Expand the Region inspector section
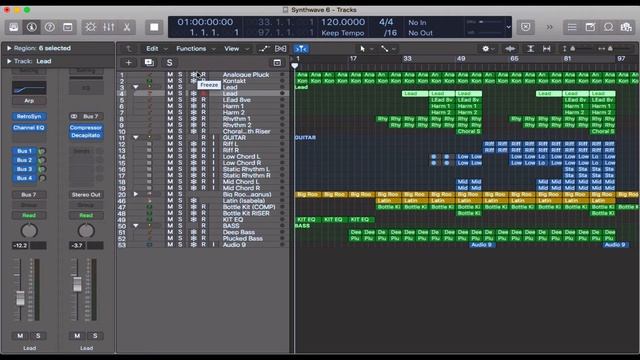Viewport: 640px width, 360px height. click(9, 48)
